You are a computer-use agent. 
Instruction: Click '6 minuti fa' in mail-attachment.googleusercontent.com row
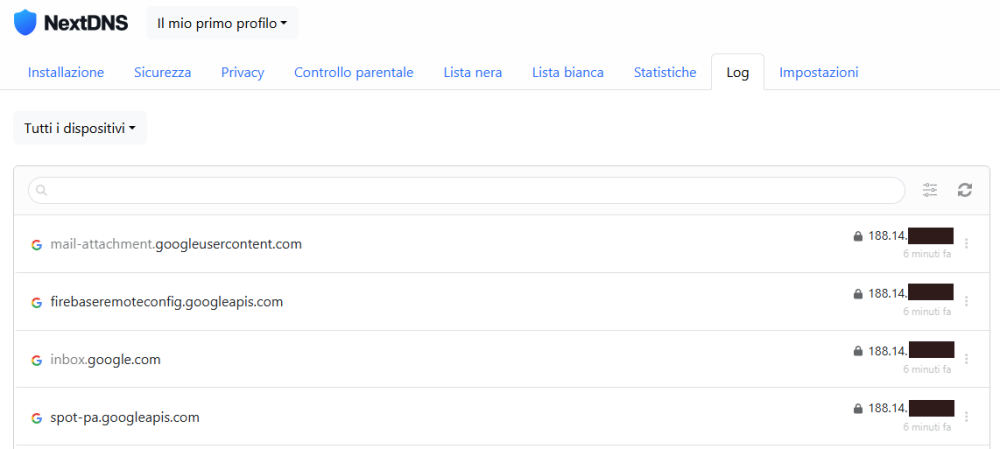[927, 254]
